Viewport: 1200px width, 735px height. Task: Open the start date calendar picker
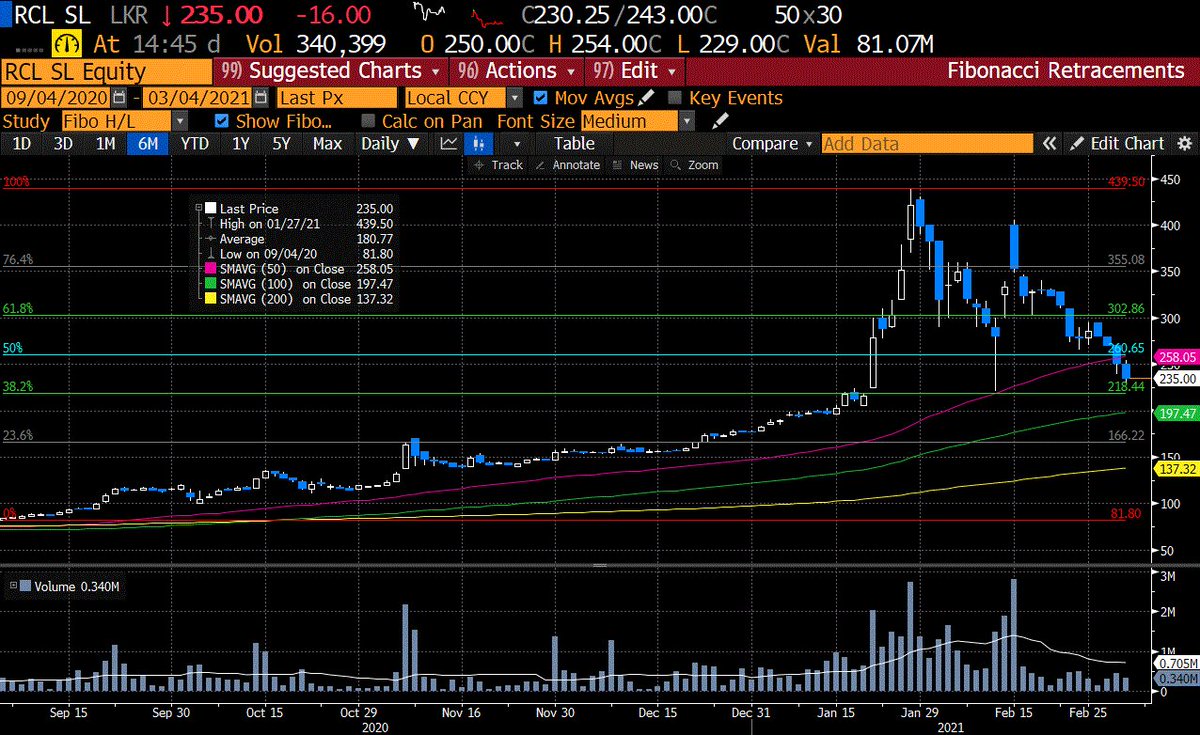click(x=120, y=98)
